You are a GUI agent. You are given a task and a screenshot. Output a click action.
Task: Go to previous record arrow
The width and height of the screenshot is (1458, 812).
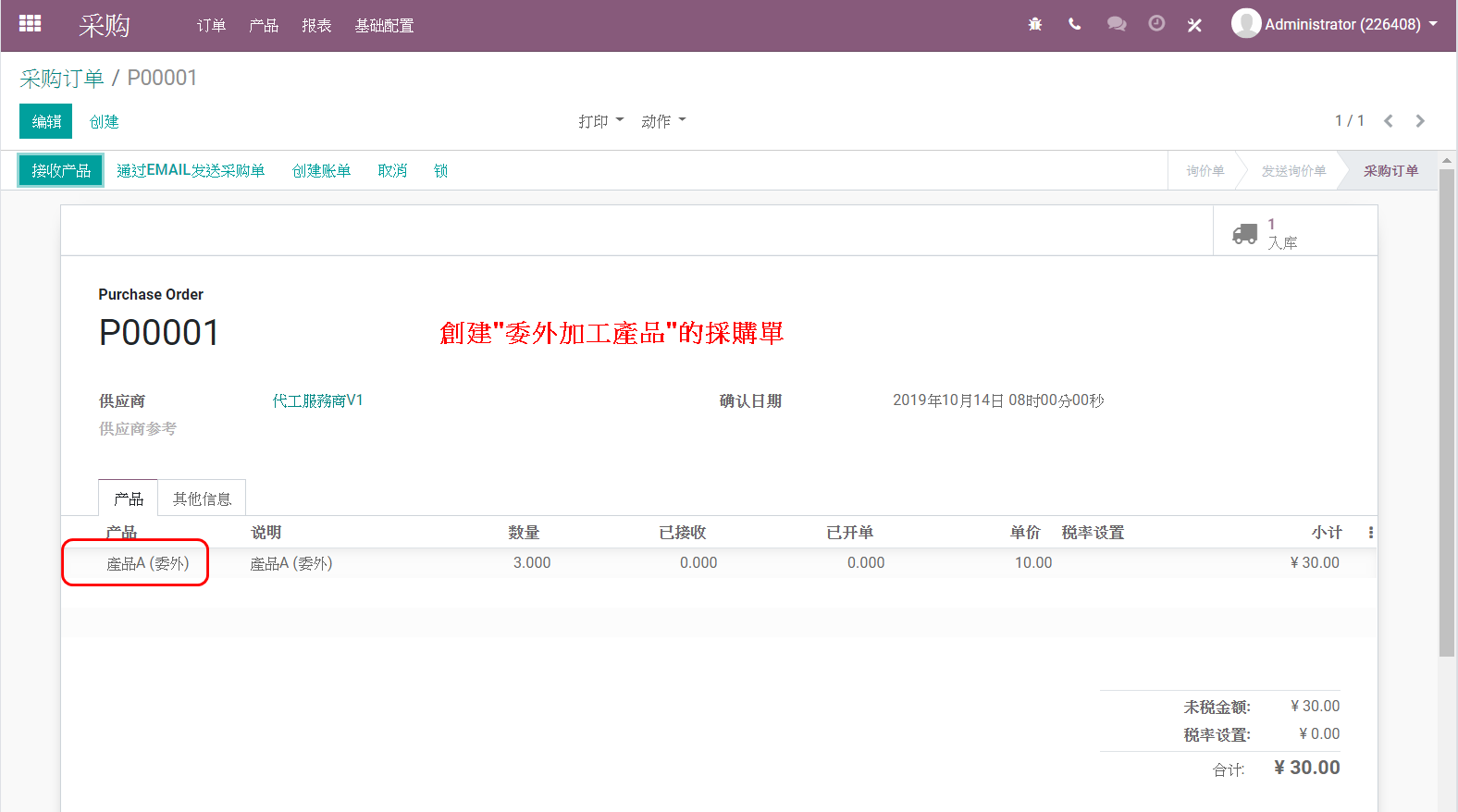click(1389, 121)
